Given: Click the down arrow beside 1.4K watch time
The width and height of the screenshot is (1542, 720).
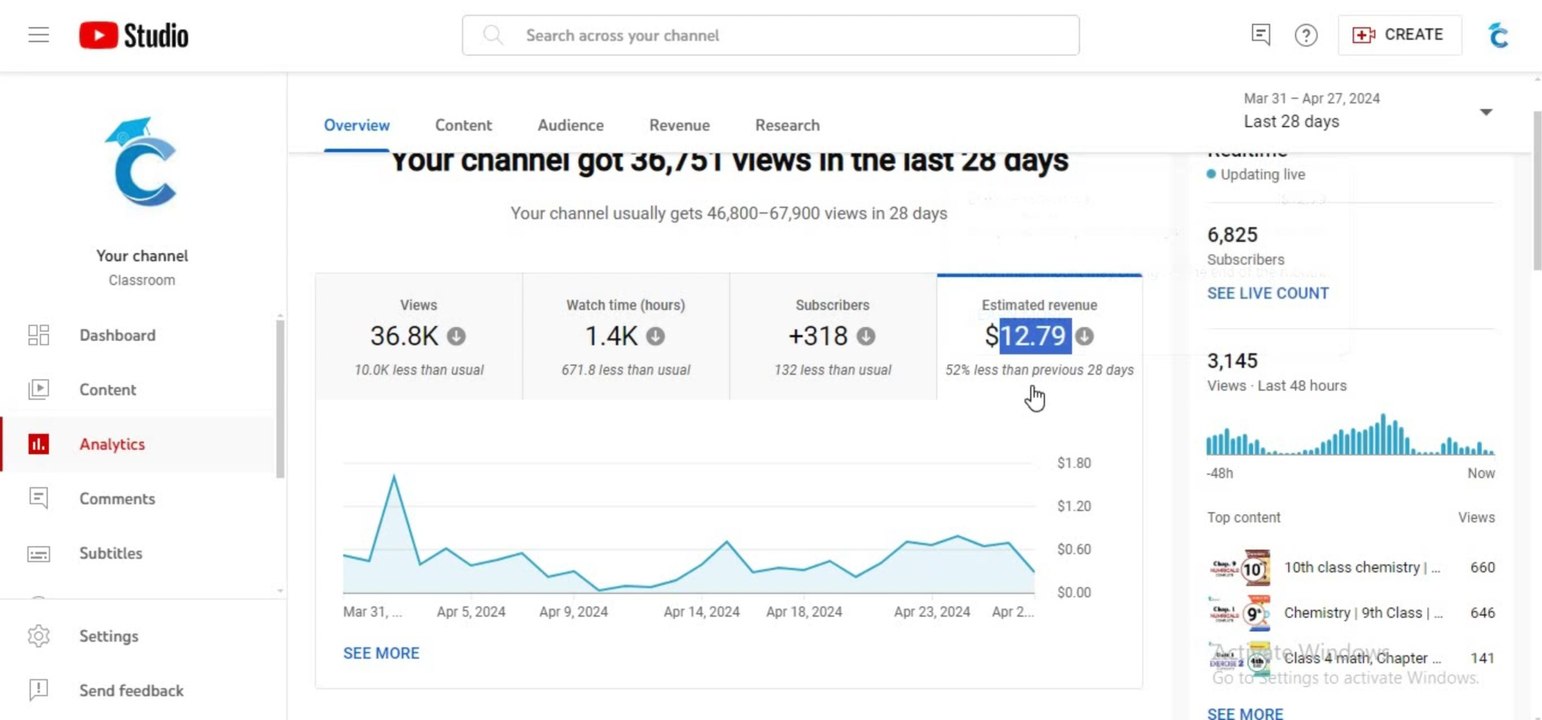Looking at the screenshot, I should point(656,336).
